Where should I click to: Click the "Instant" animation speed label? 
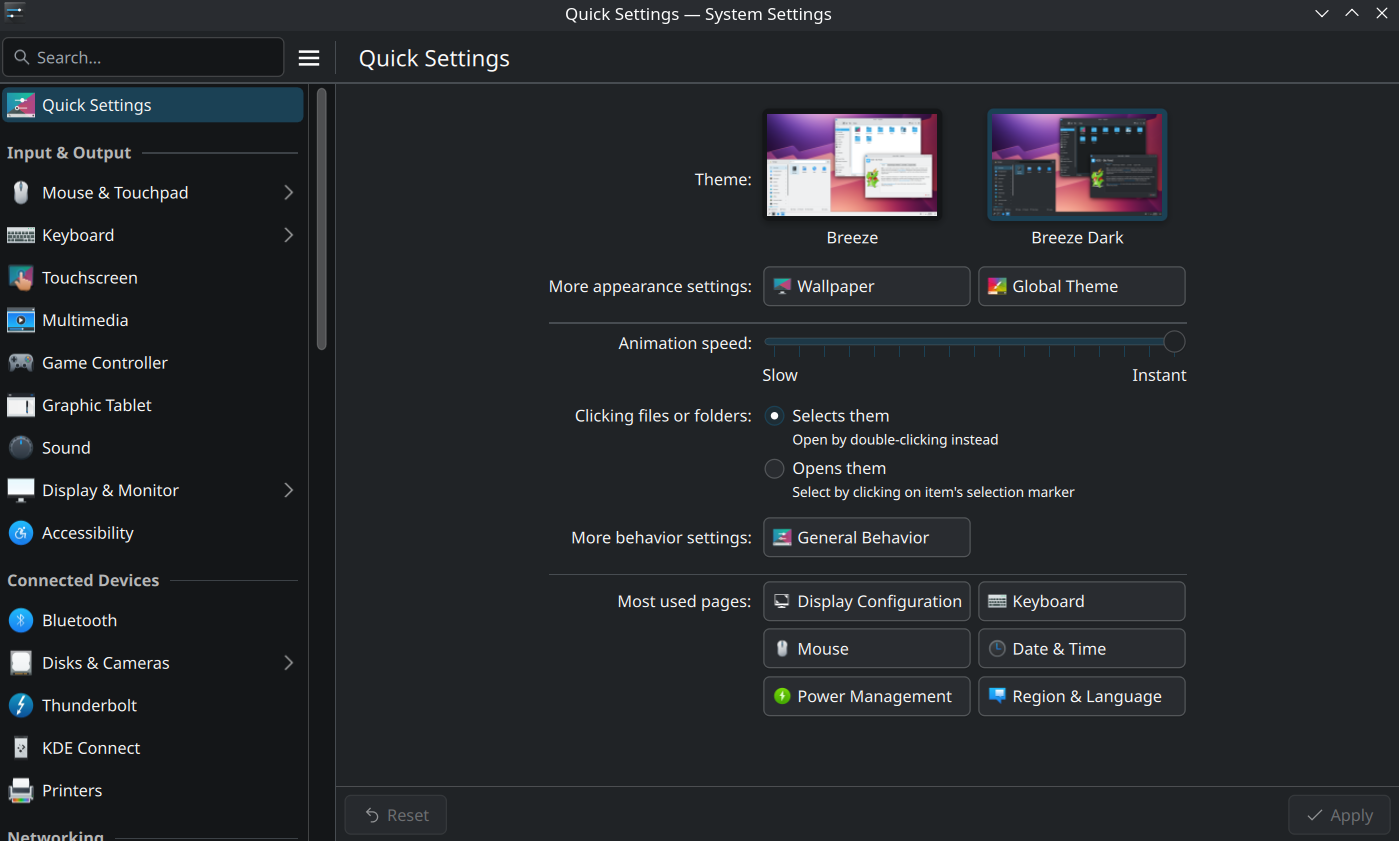pyautogui.click(x=1159, y=375)
